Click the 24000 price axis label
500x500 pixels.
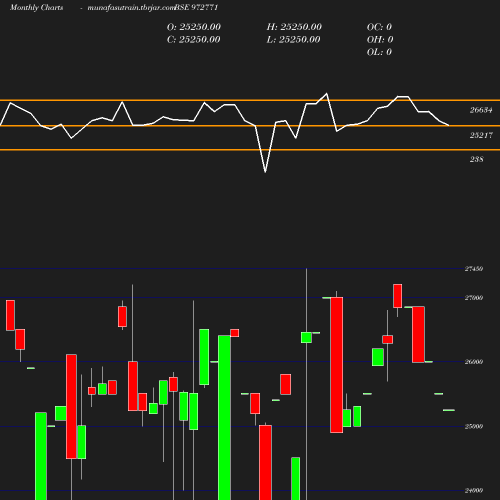tap(474, 491)
